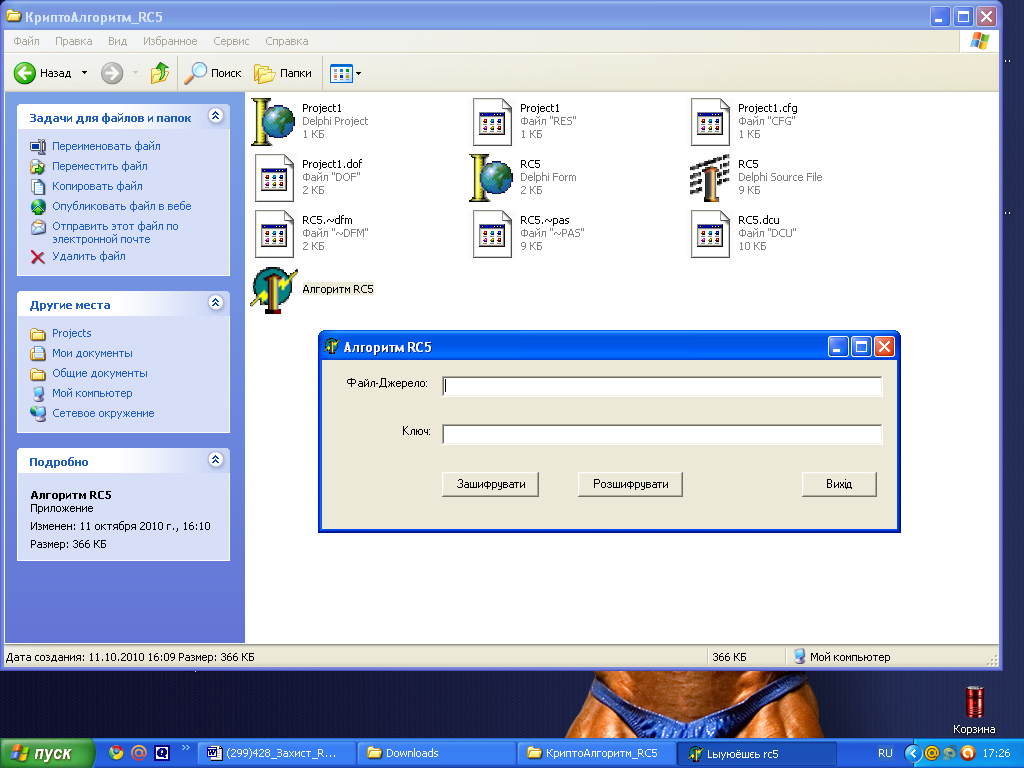Click Отправить этот файл по электронной почте
The image size is (1024, 768).
pos(115,232)
